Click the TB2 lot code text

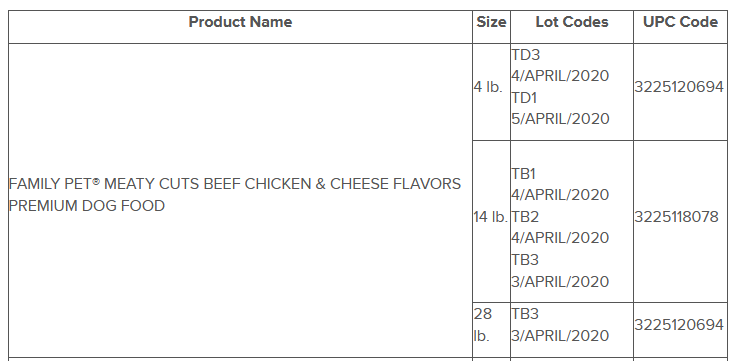(525, 217)
